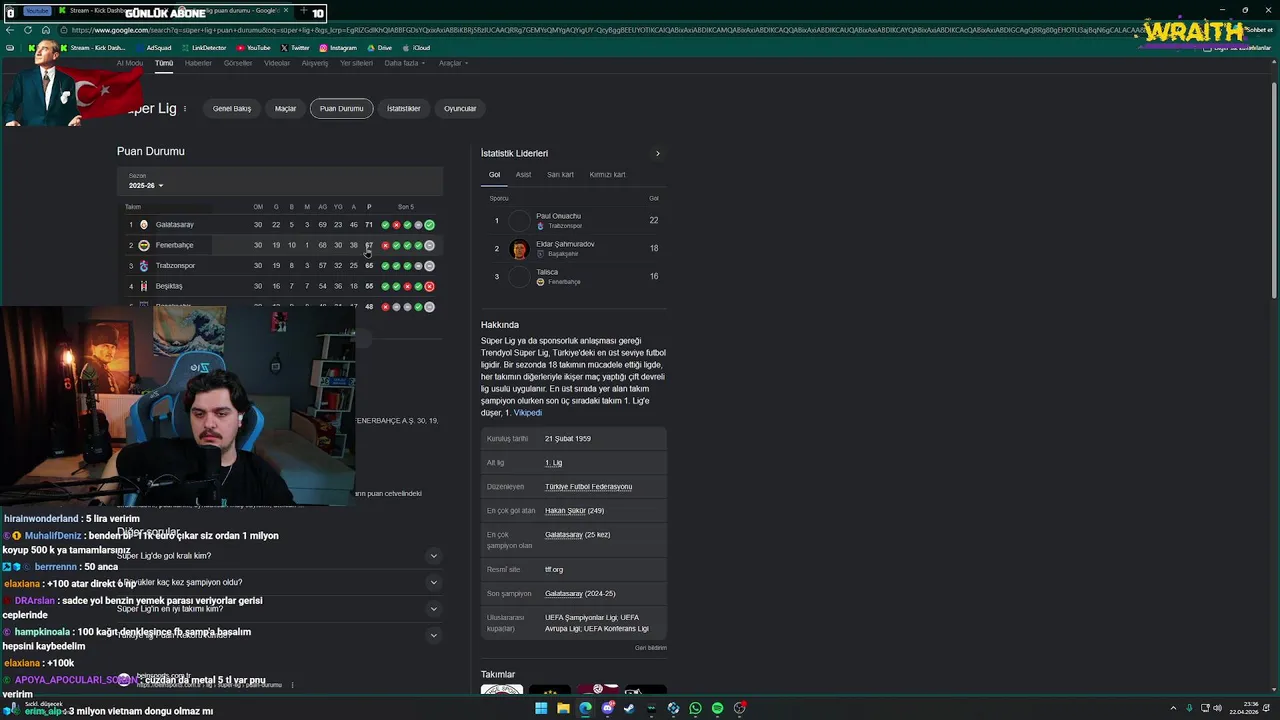Show hidden system tray icons
The width and height of the screenshot is (1280, 720).
click(x=1173, y=708)
